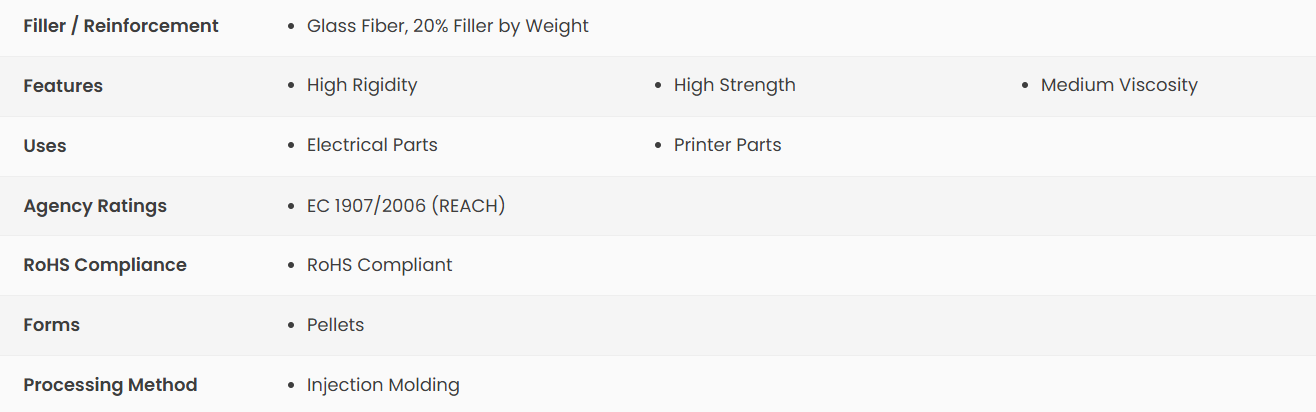Select the Injection Molding value
Screen dimensions: 1316x412
383,385
